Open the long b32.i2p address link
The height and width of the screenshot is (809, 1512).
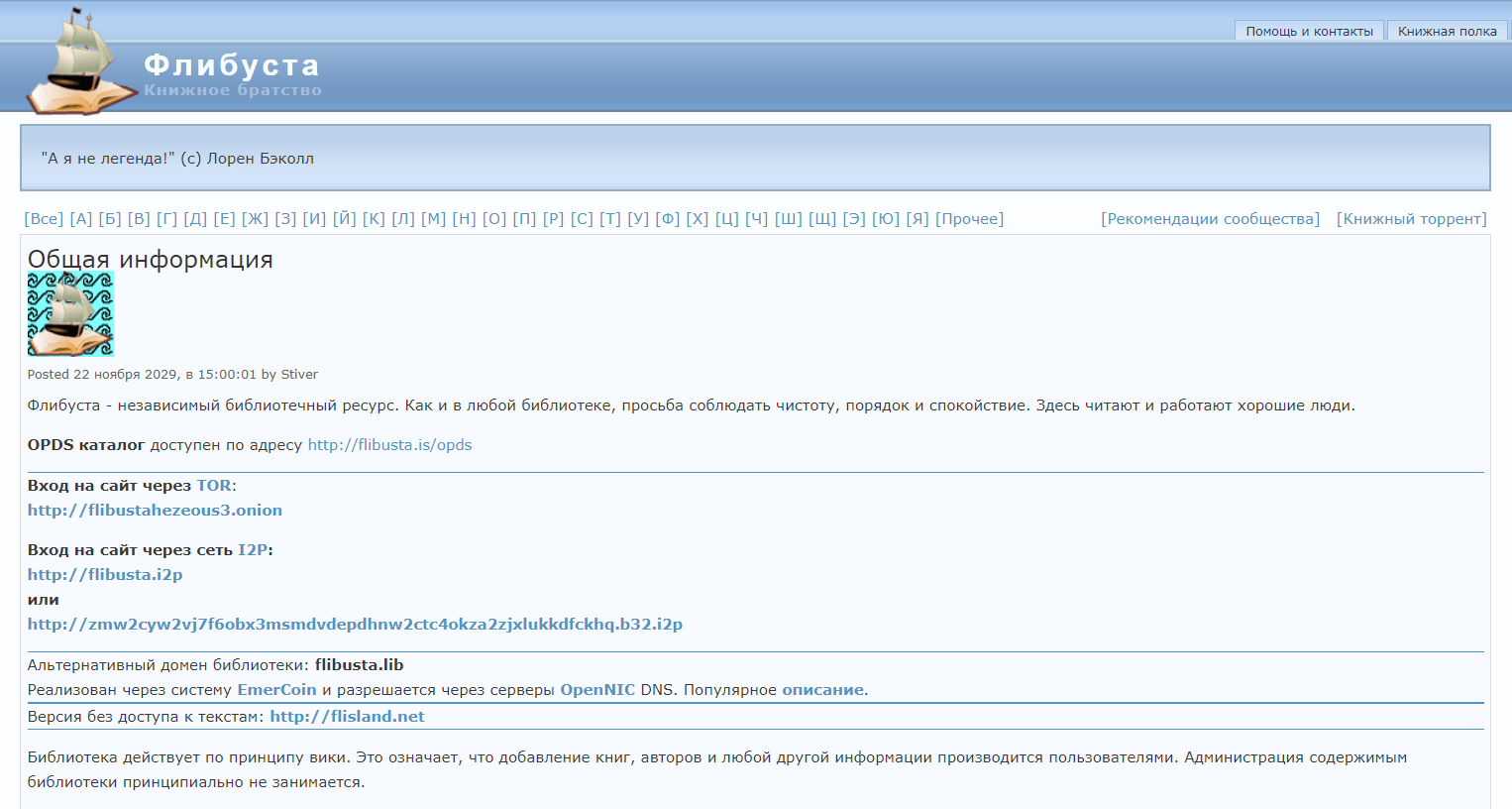[x=355, y=625]
